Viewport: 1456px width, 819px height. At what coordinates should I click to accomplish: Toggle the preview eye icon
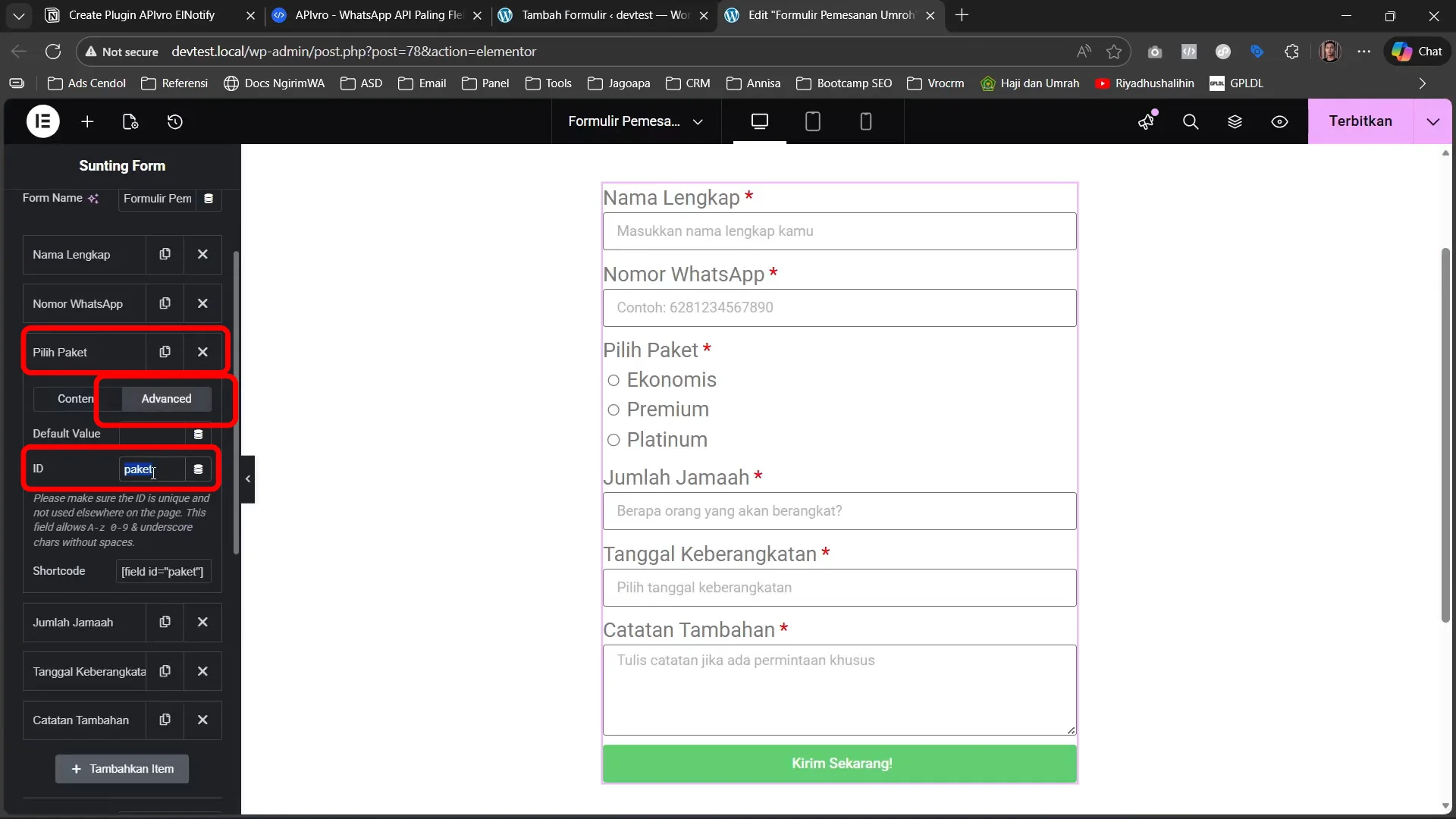pos(1279,121)
